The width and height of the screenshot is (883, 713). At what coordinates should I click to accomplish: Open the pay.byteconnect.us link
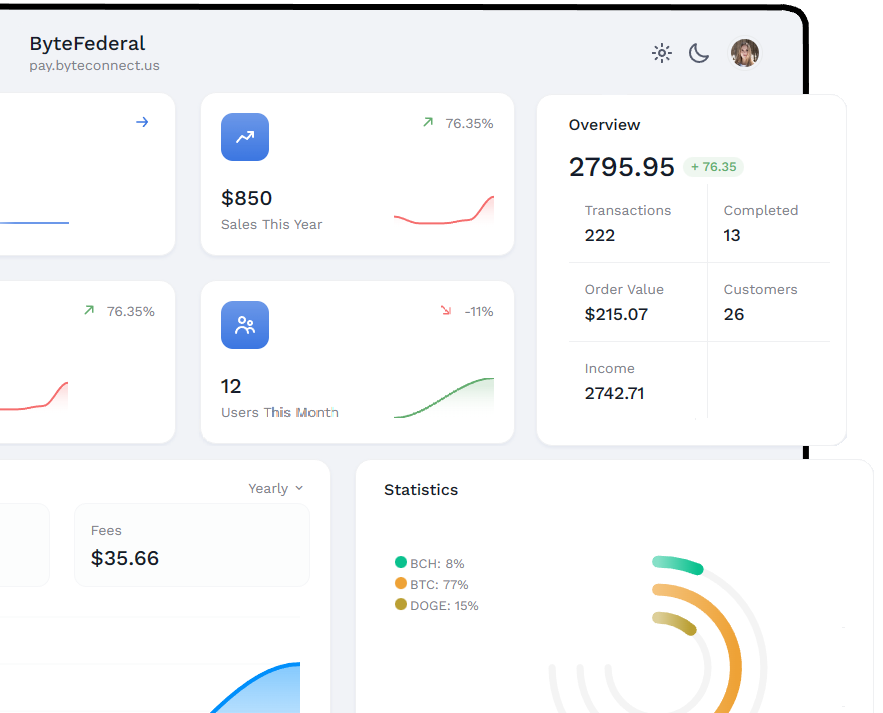[94, 65]
